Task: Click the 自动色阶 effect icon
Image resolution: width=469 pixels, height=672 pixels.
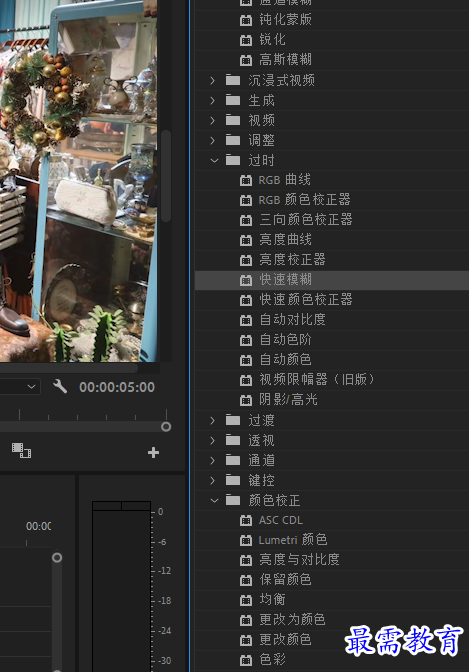Action: tap(246, 340)
